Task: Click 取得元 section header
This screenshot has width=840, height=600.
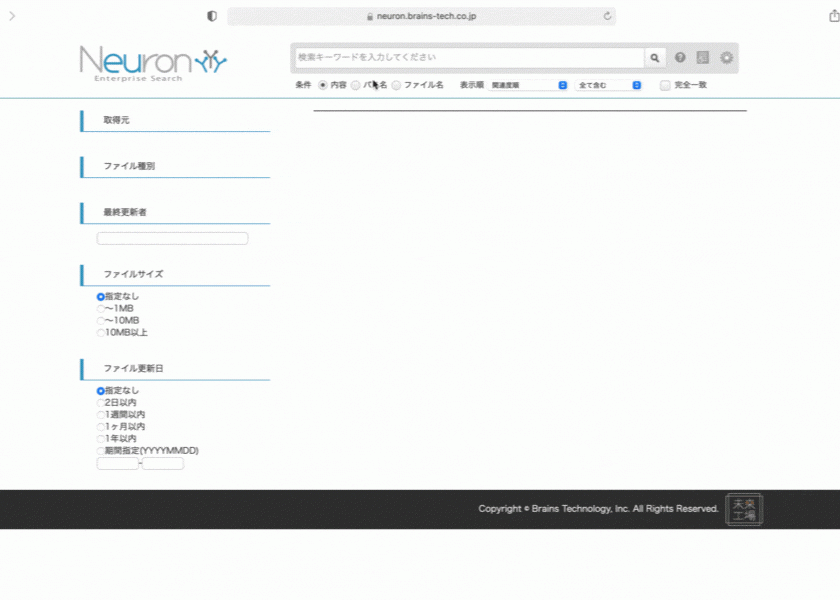Action: pyautogui.click(x=175, y=121)
